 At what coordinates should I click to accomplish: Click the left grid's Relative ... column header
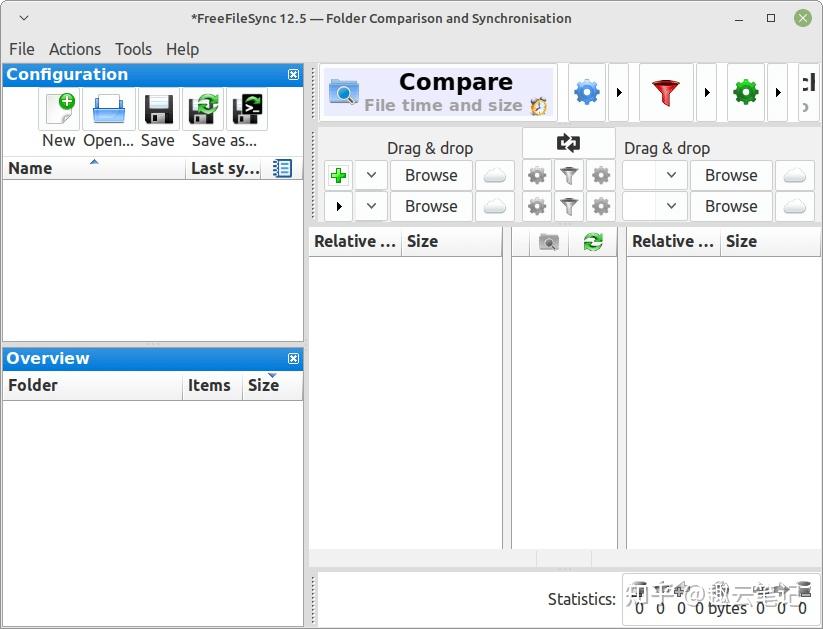pos(355,242)
